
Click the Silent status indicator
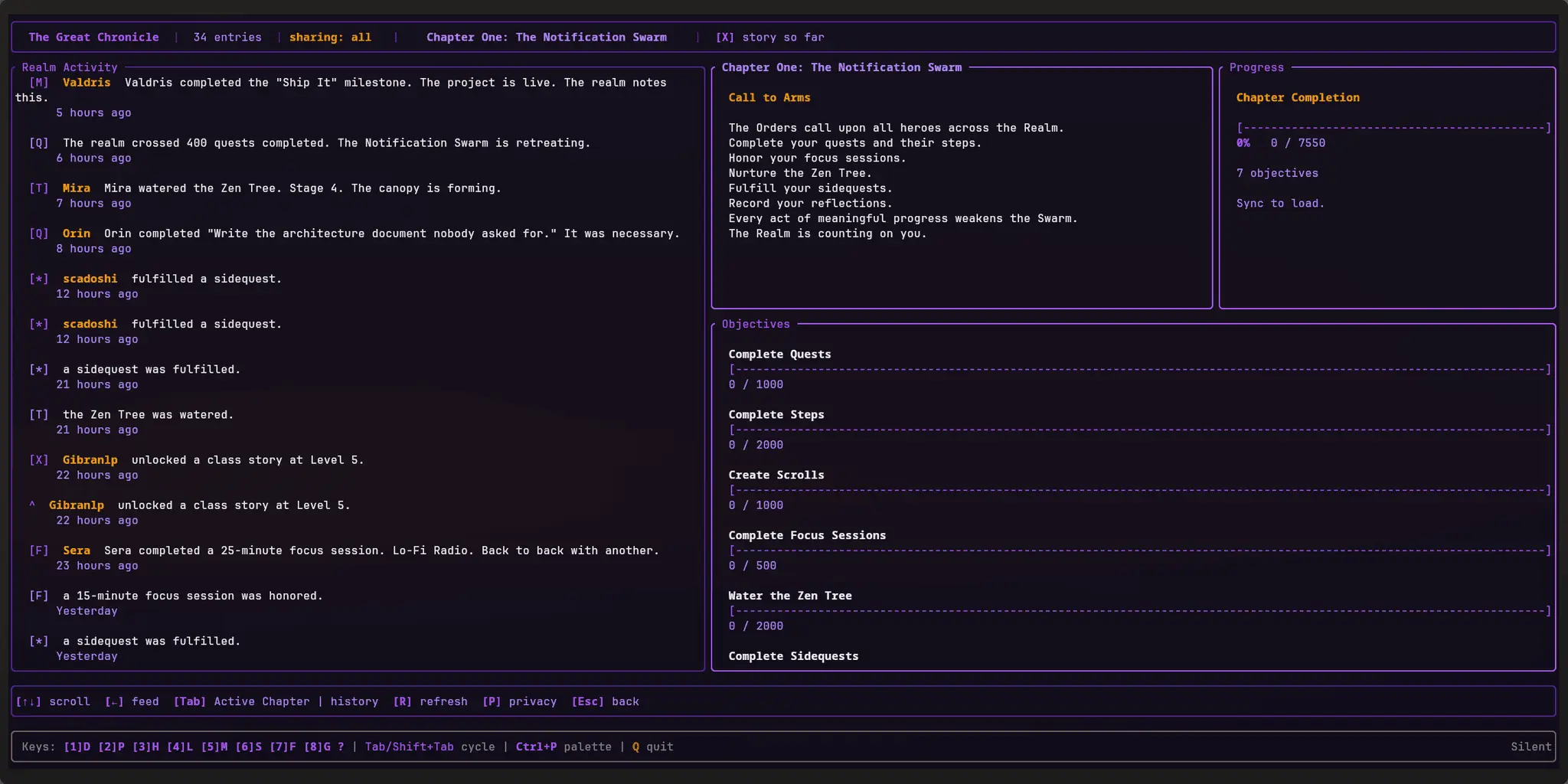pos(1531,747)
